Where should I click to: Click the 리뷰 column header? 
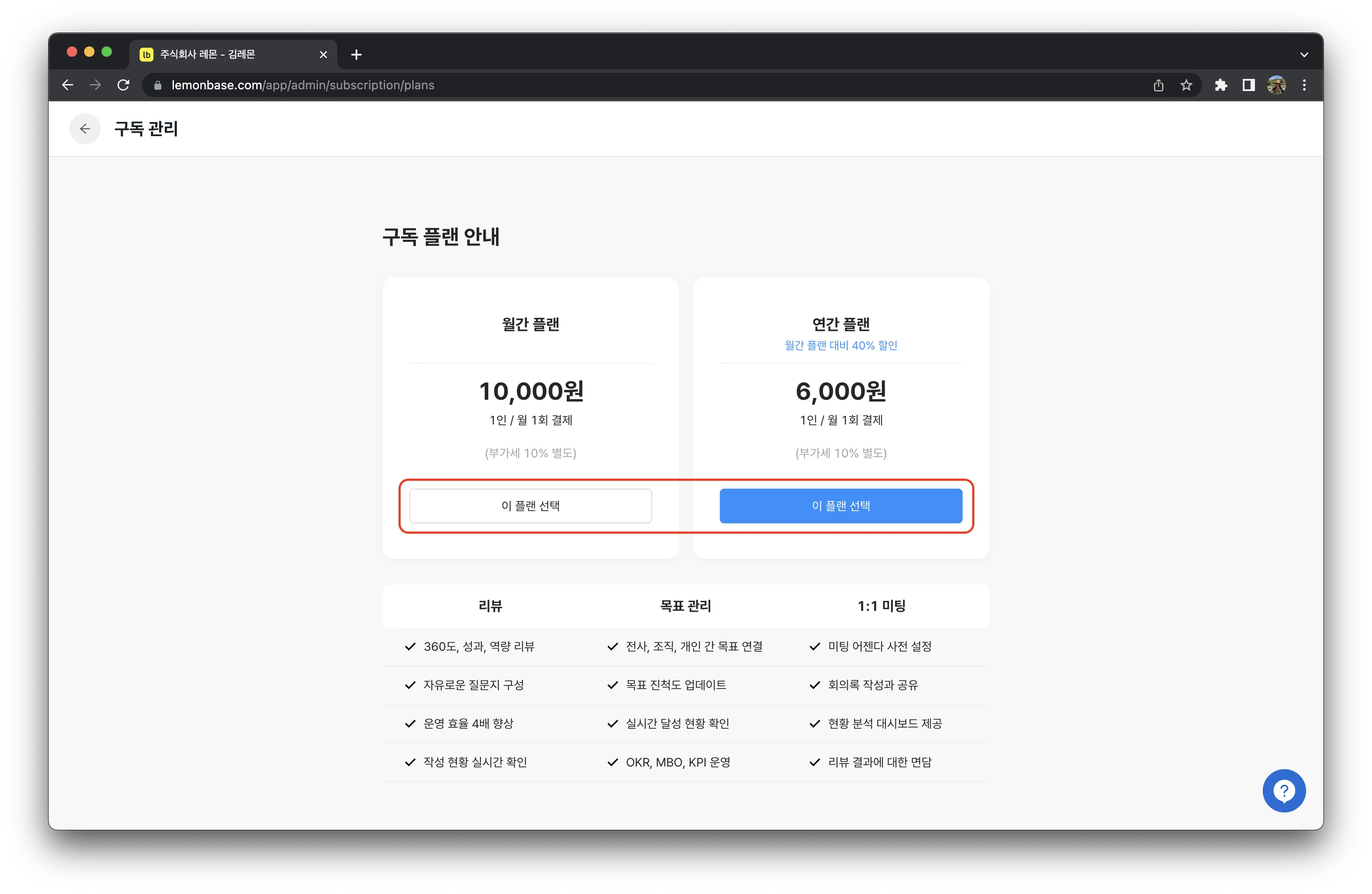point(490,606)
